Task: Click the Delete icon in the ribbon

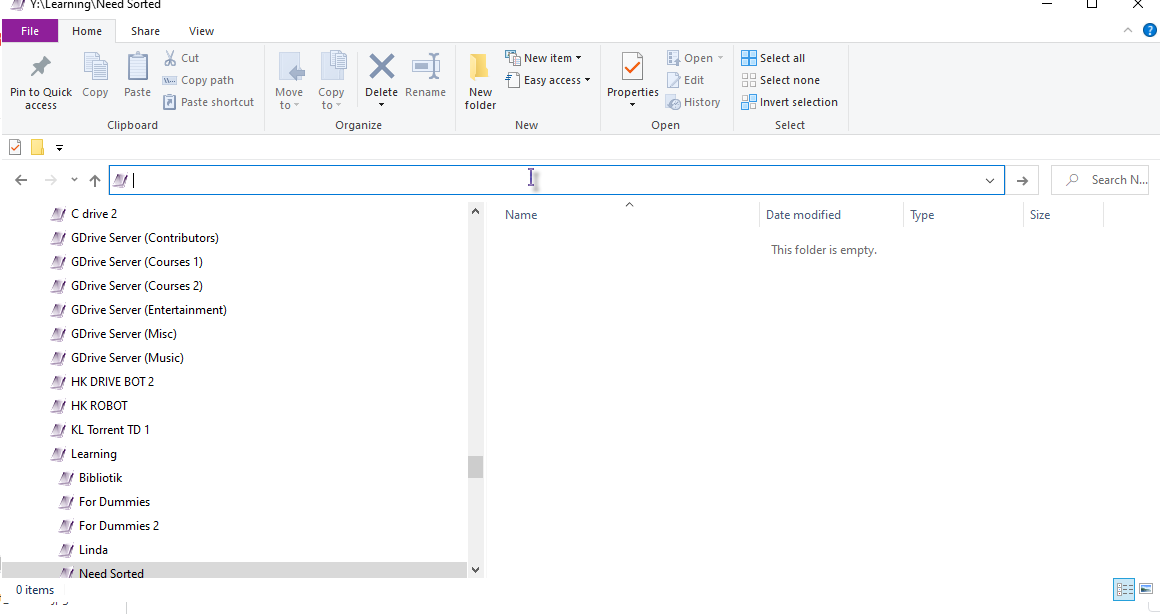Action: pyautogui.click(x=381, y=68)
